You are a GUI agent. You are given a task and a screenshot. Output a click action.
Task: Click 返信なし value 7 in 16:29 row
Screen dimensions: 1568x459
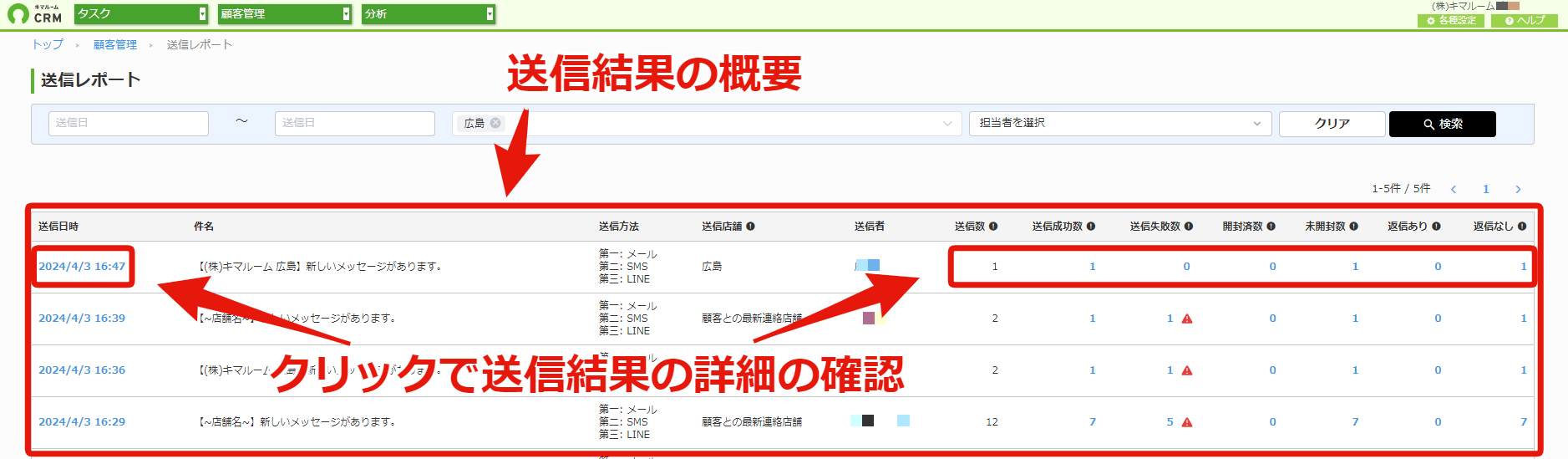(1524, 422)
